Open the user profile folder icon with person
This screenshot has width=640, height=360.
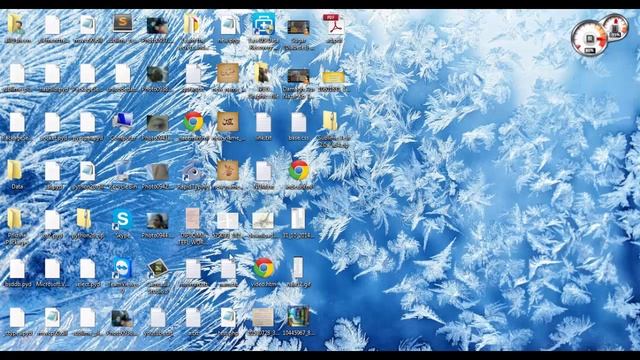(x=17, y=24)
